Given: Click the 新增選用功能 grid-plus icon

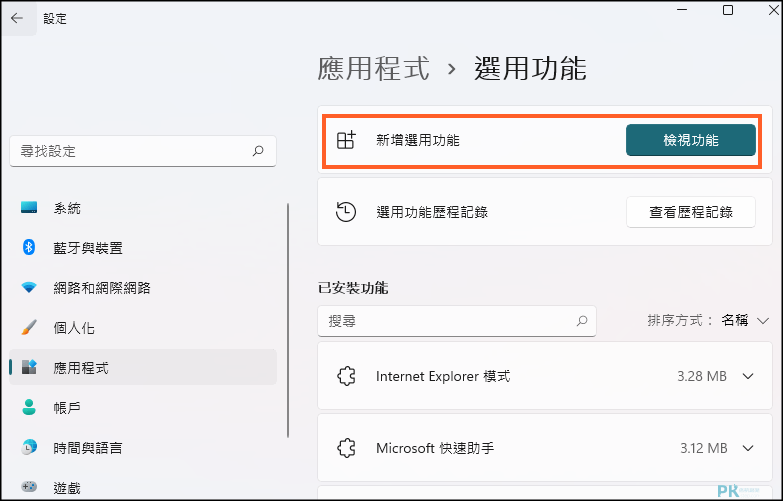Looking at the screenshot, I should (x=346, y=140).
